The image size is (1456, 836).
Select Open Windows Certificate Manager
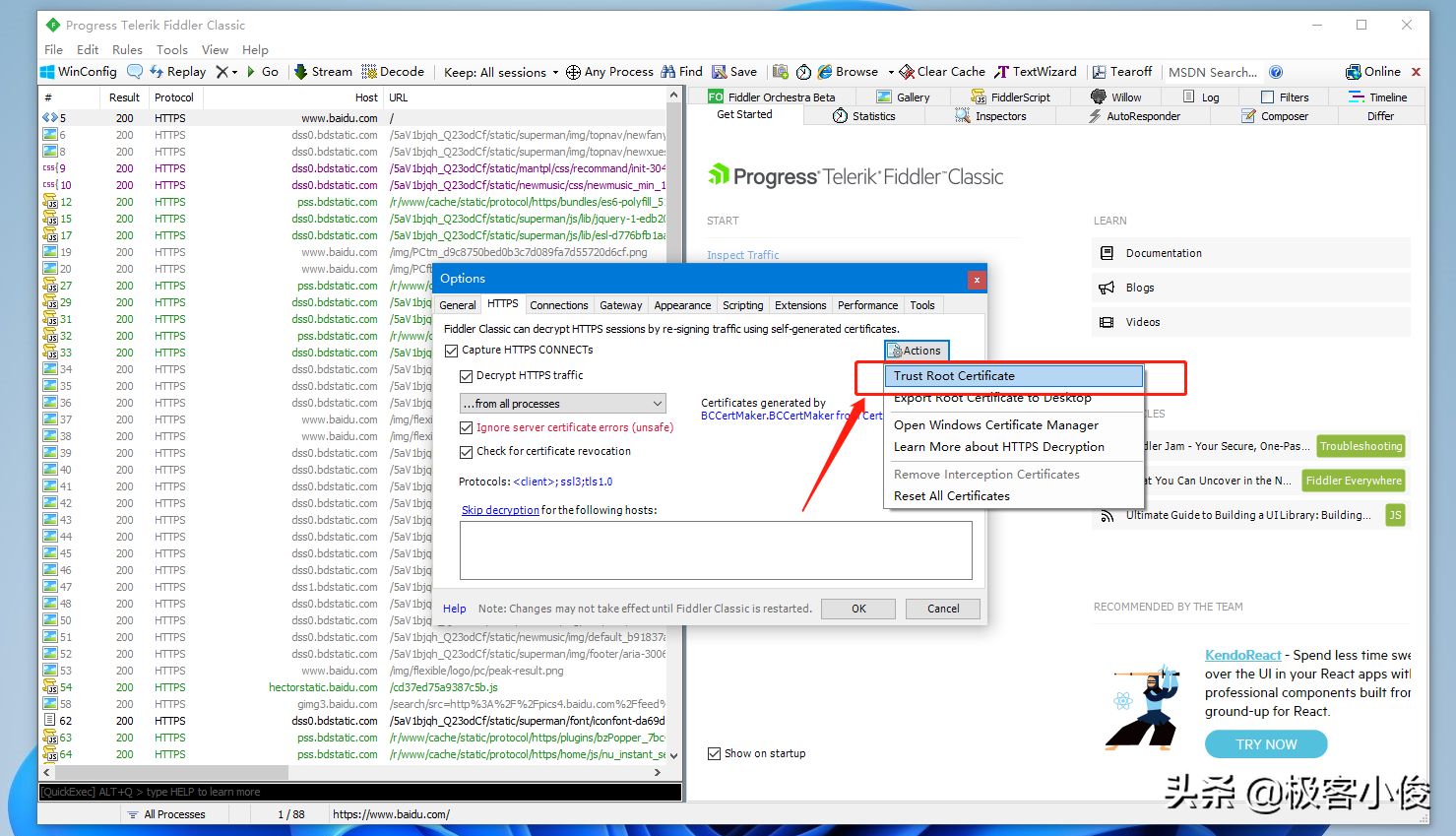1013,425
